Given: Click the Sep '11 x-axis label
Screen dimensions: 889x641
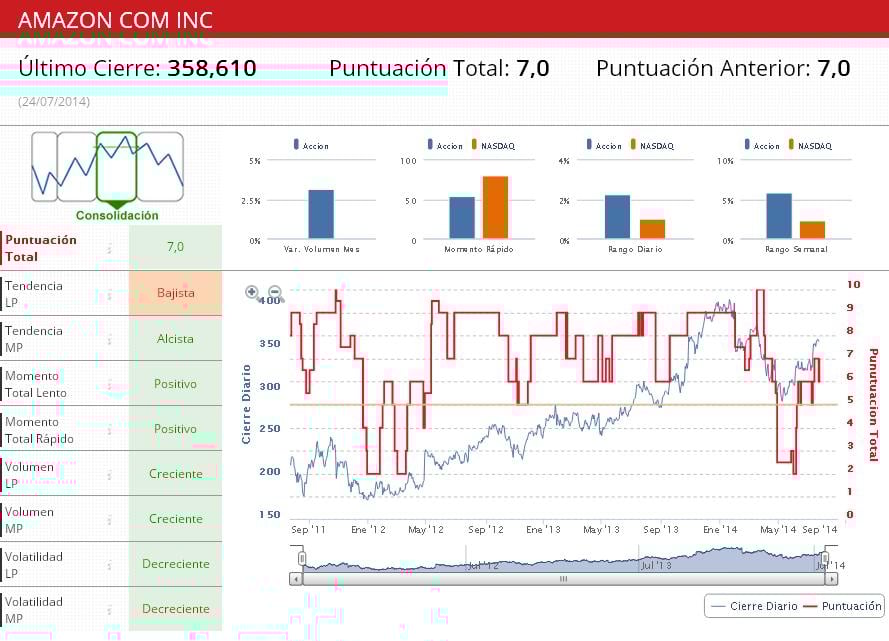Looking at the screenshot, I should point(308,529).
